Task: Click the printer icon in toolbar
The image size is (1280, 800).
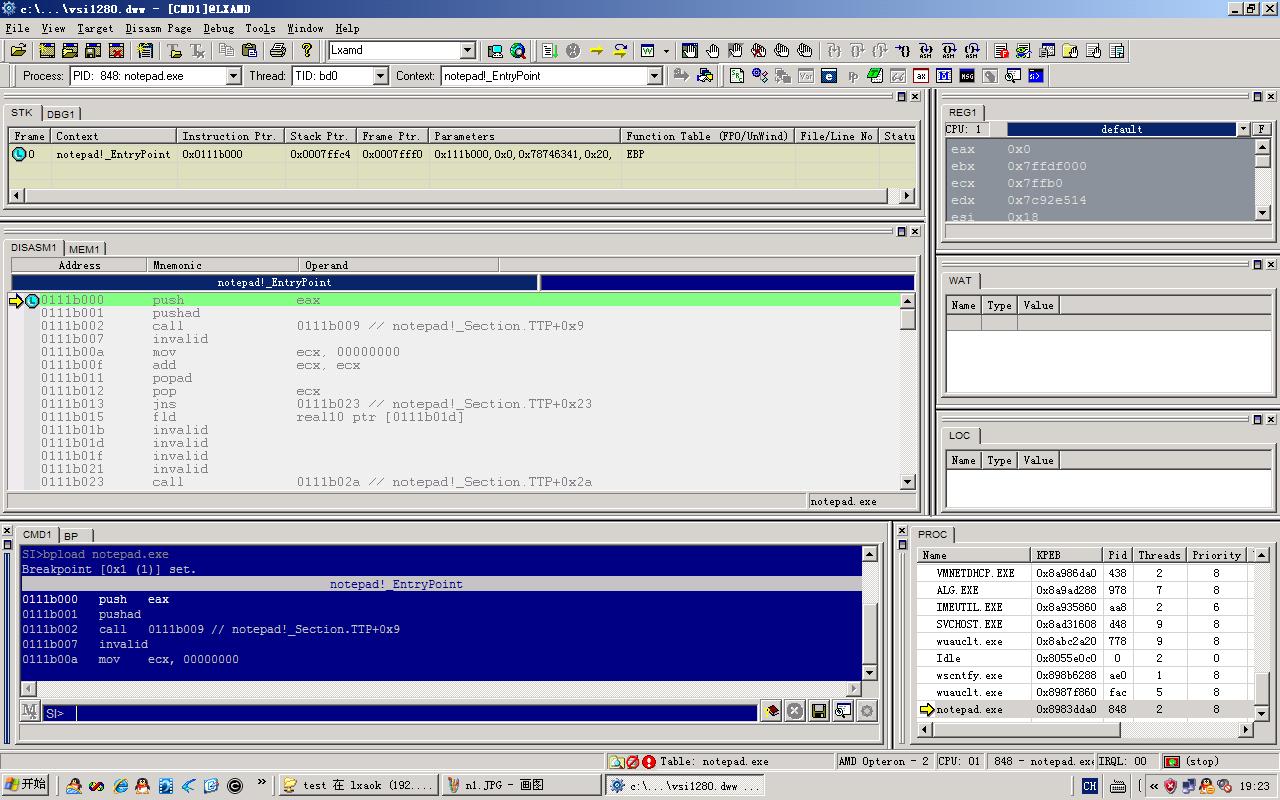Action: tap(278, 51)
